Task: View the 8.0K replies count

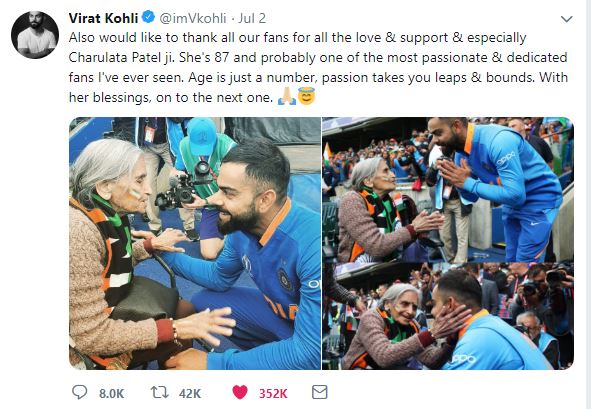Action: pyautogui.click(x=112, y=394)
